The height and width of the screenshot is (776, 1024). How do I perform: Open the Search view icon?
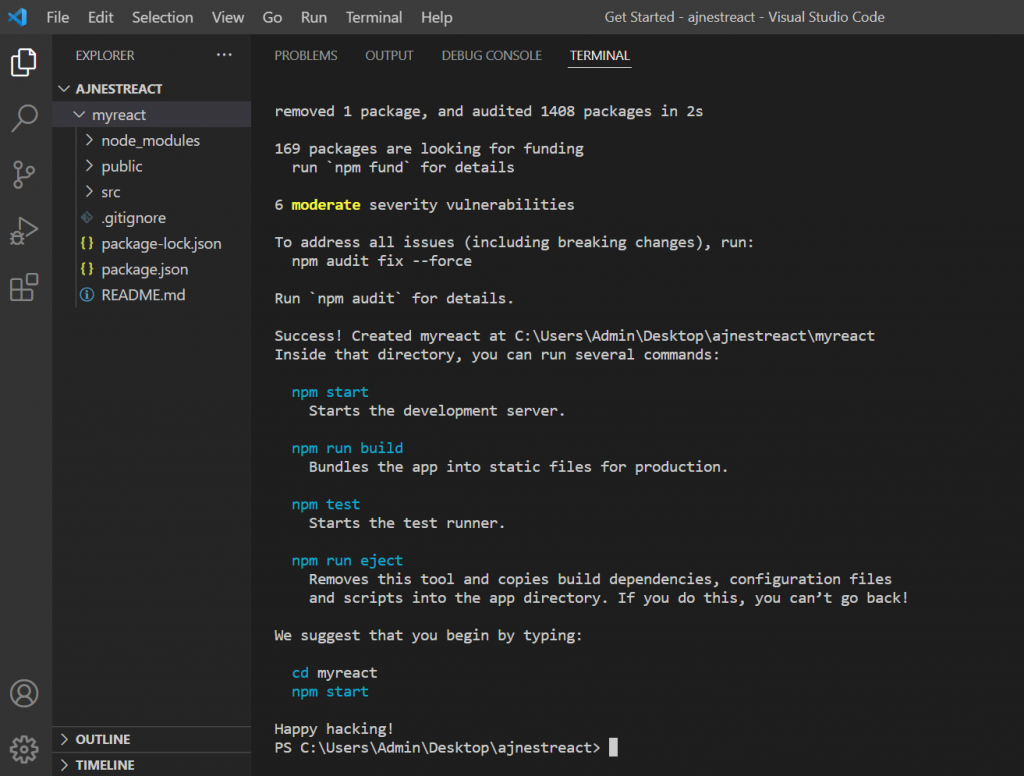coord(24,118)
